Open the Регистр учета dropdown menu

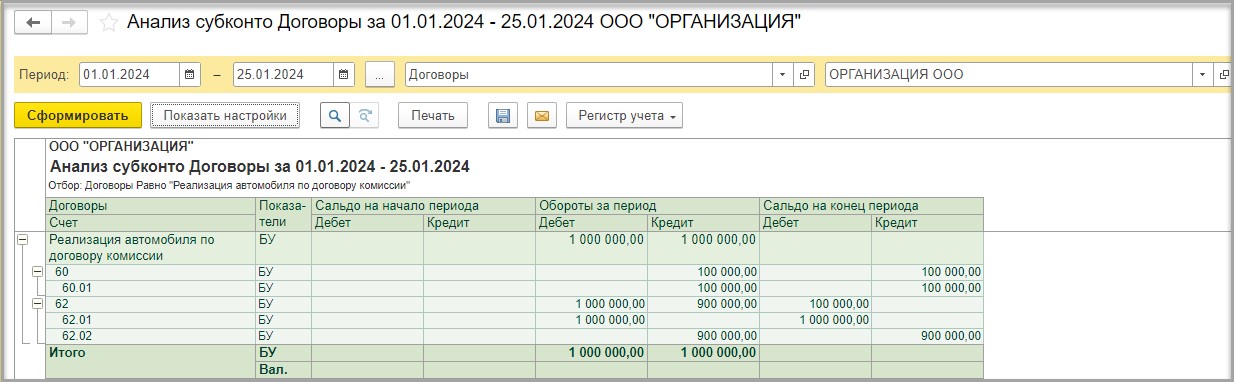[625, 115]
